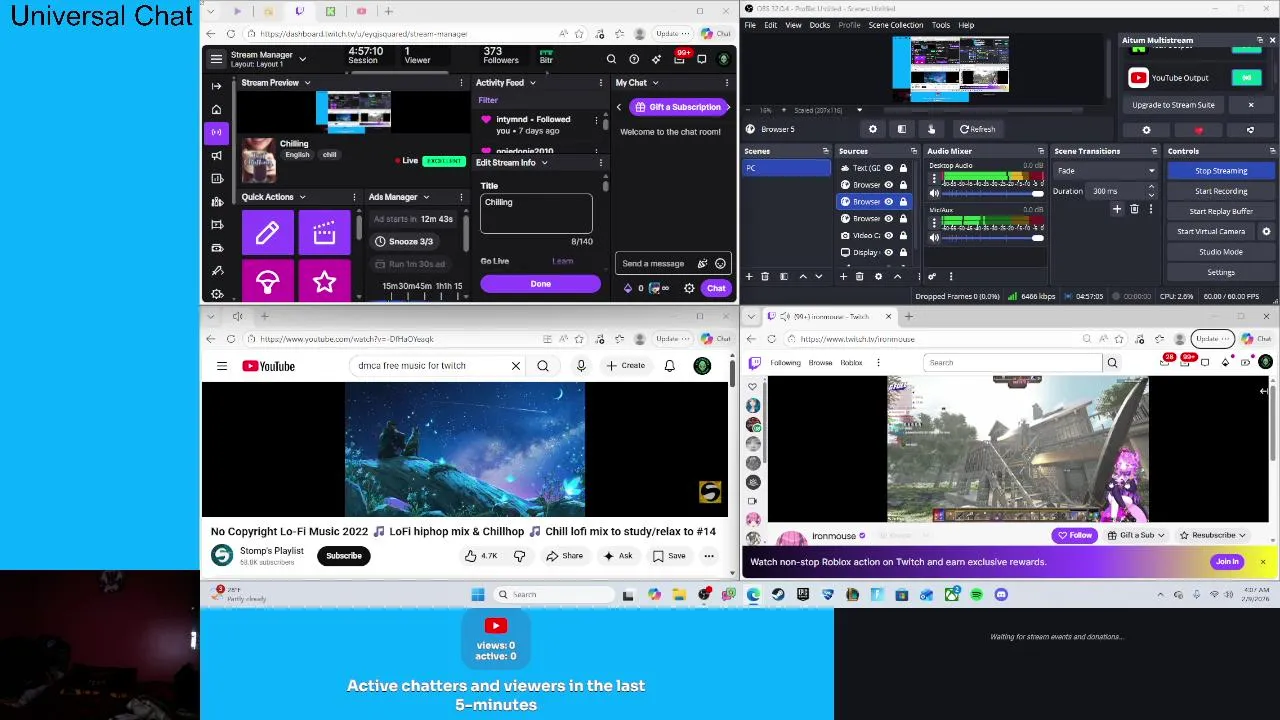Expand Stream Preview panel dropdown

pyautogui.click(x=307, y=83)
